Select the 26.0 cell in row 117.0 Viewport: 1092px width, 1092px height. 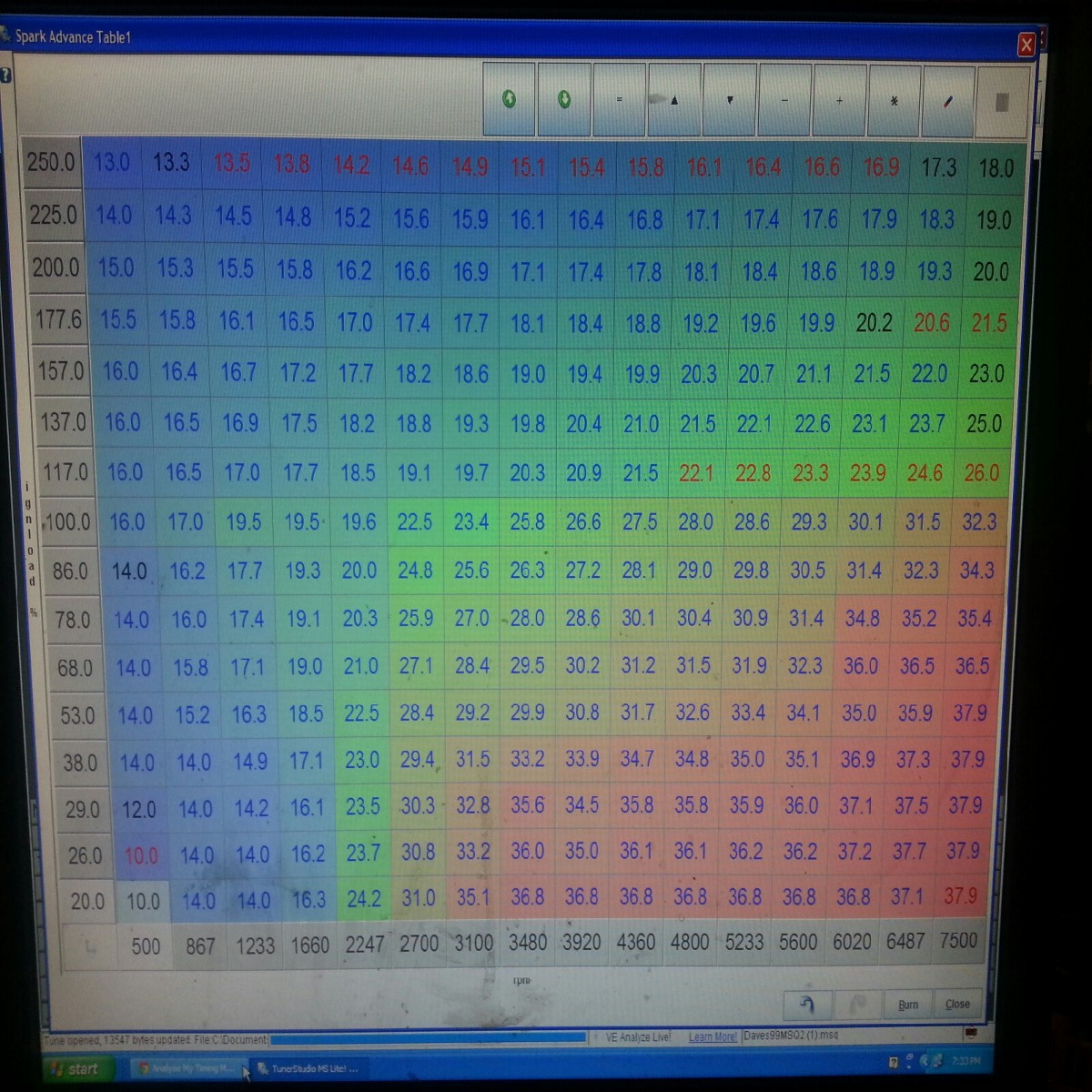[x=982, y=473]
